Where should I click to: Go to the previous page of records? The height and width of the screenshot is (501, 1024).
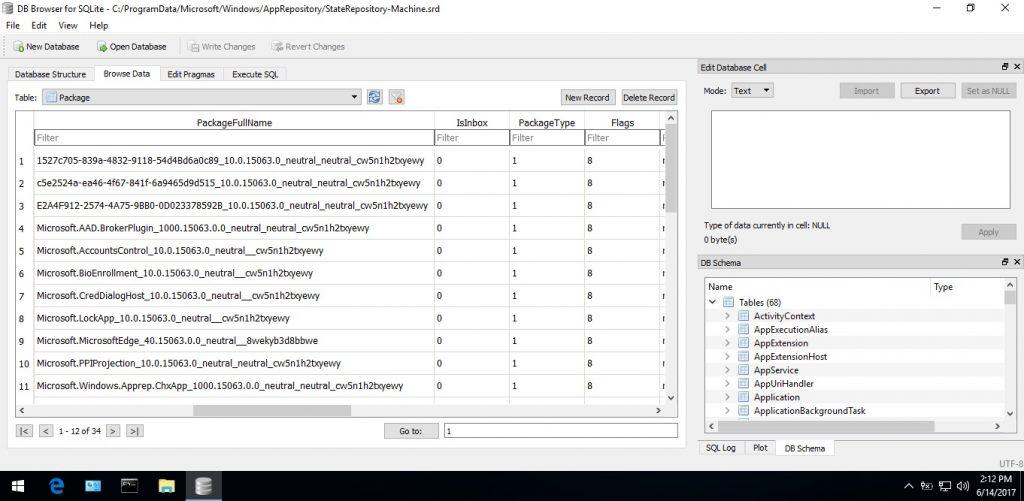click(x=46, y=431)
